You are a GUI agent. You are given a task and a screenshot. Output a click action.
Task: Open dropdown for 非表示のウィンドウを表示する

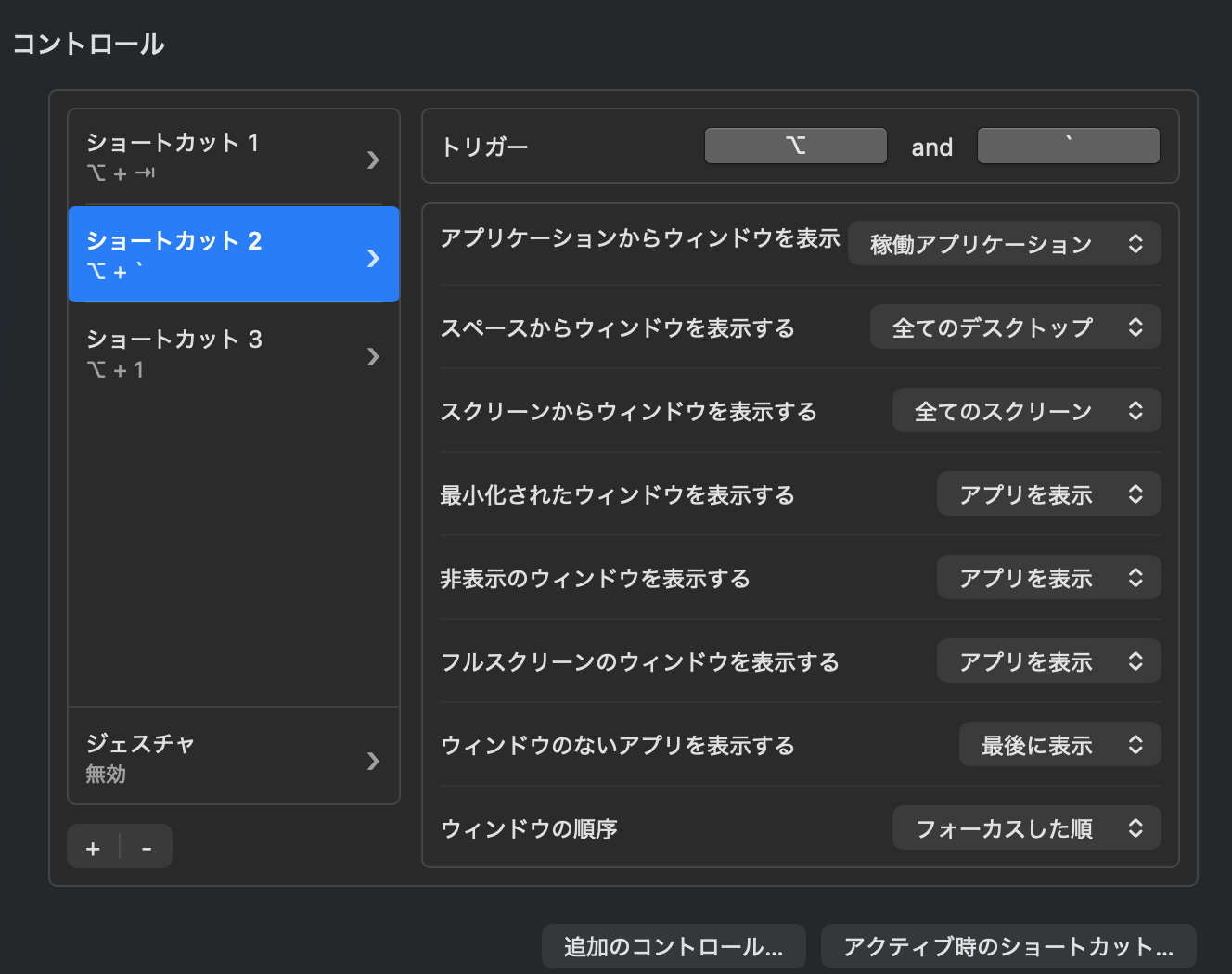click(1048, 578)
